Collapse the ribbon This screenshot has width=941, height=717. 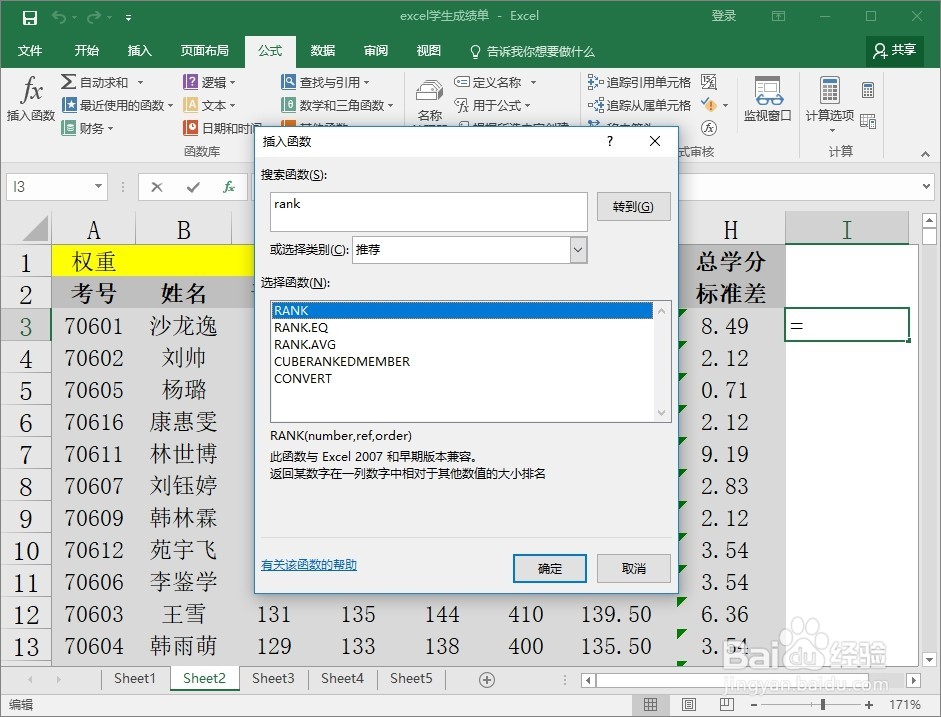coord(925,154)
